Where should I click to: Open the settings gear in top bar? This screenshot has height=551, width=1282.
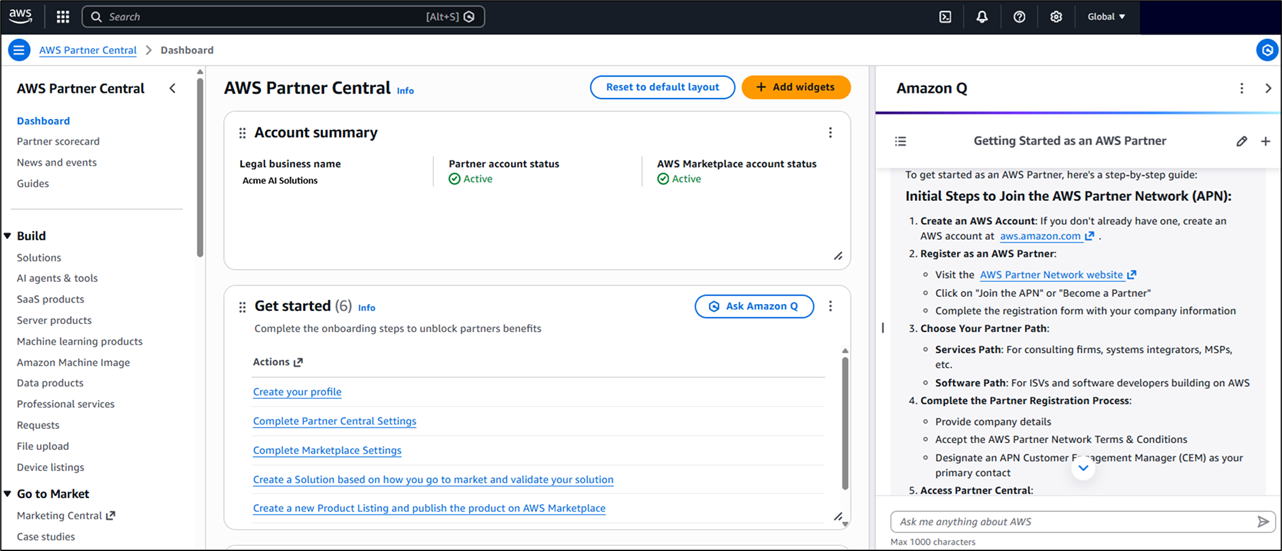1056,17
